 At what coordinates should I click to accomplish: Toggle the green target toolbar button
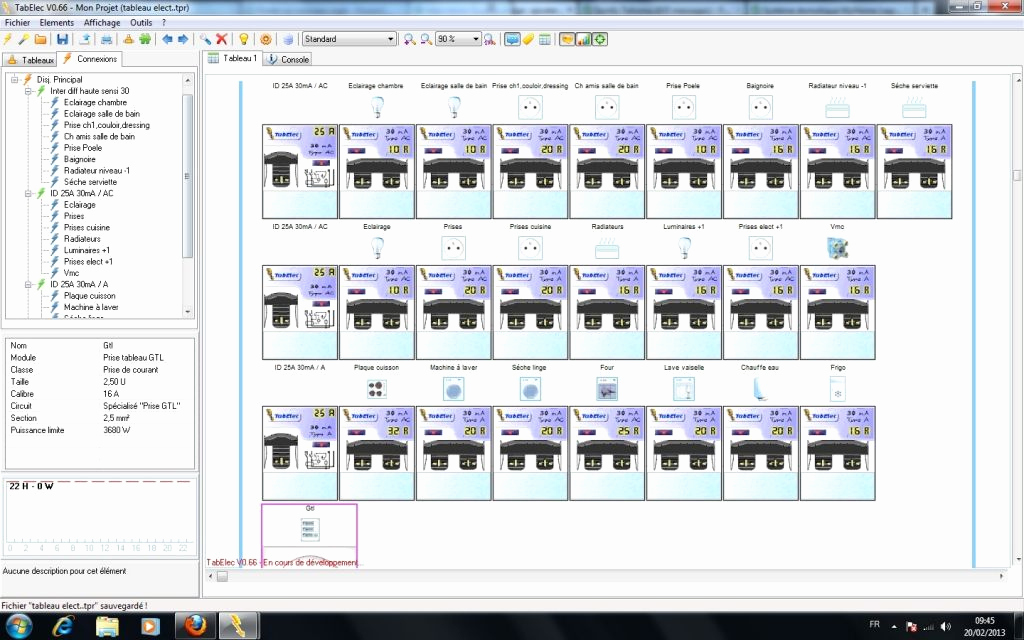[x=600, y=39]
